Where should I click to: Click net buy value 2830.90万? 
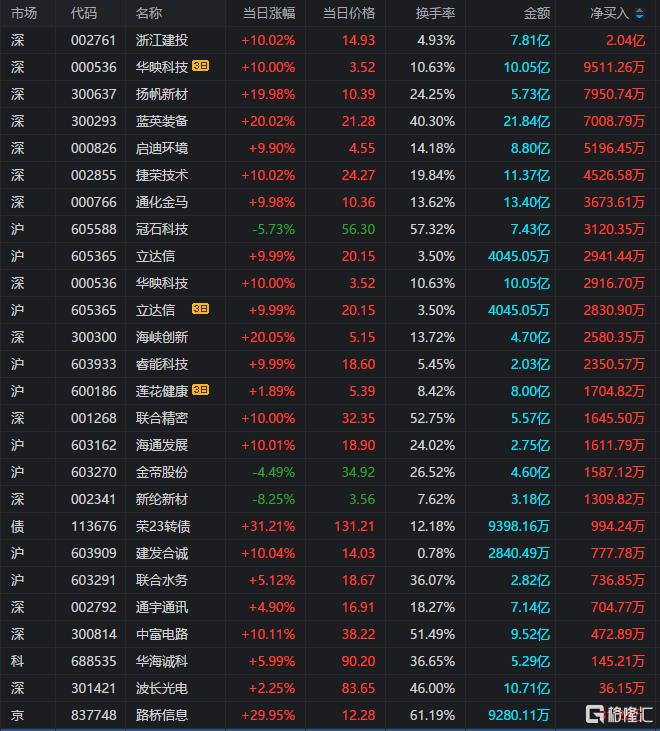pos(614,310)
